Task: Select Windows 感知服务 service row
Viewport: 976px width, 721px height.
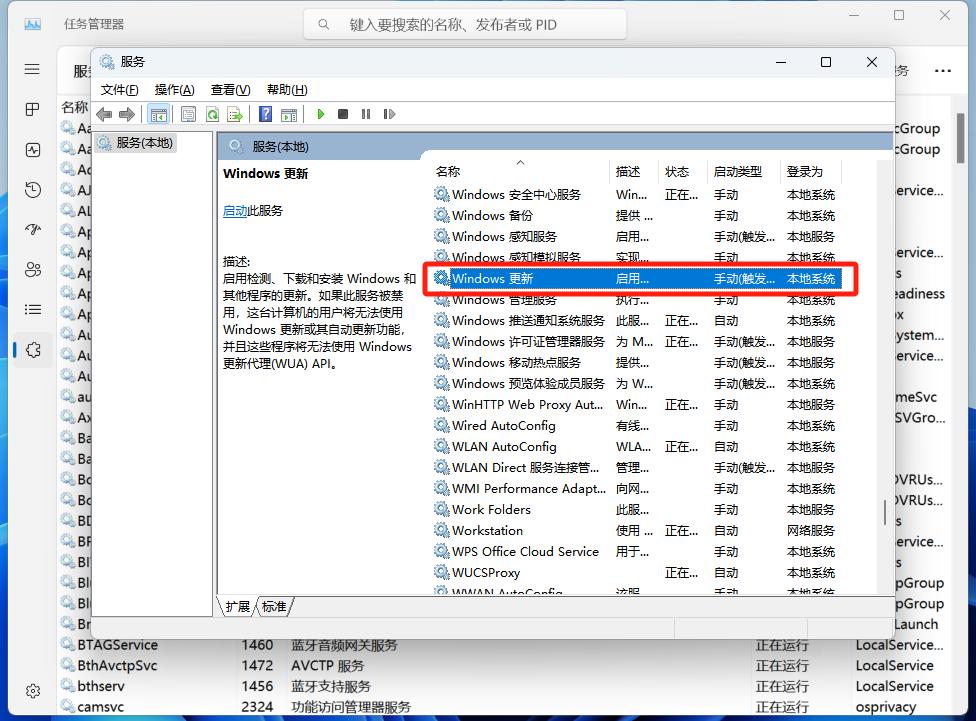Action: point(636,237)
